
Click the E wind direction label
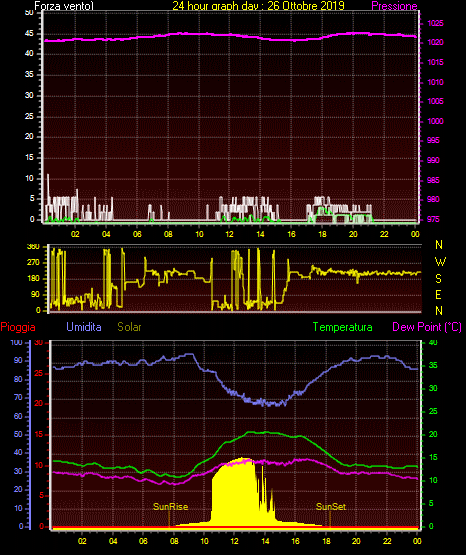pyautogui.click(x=438, y=294)
